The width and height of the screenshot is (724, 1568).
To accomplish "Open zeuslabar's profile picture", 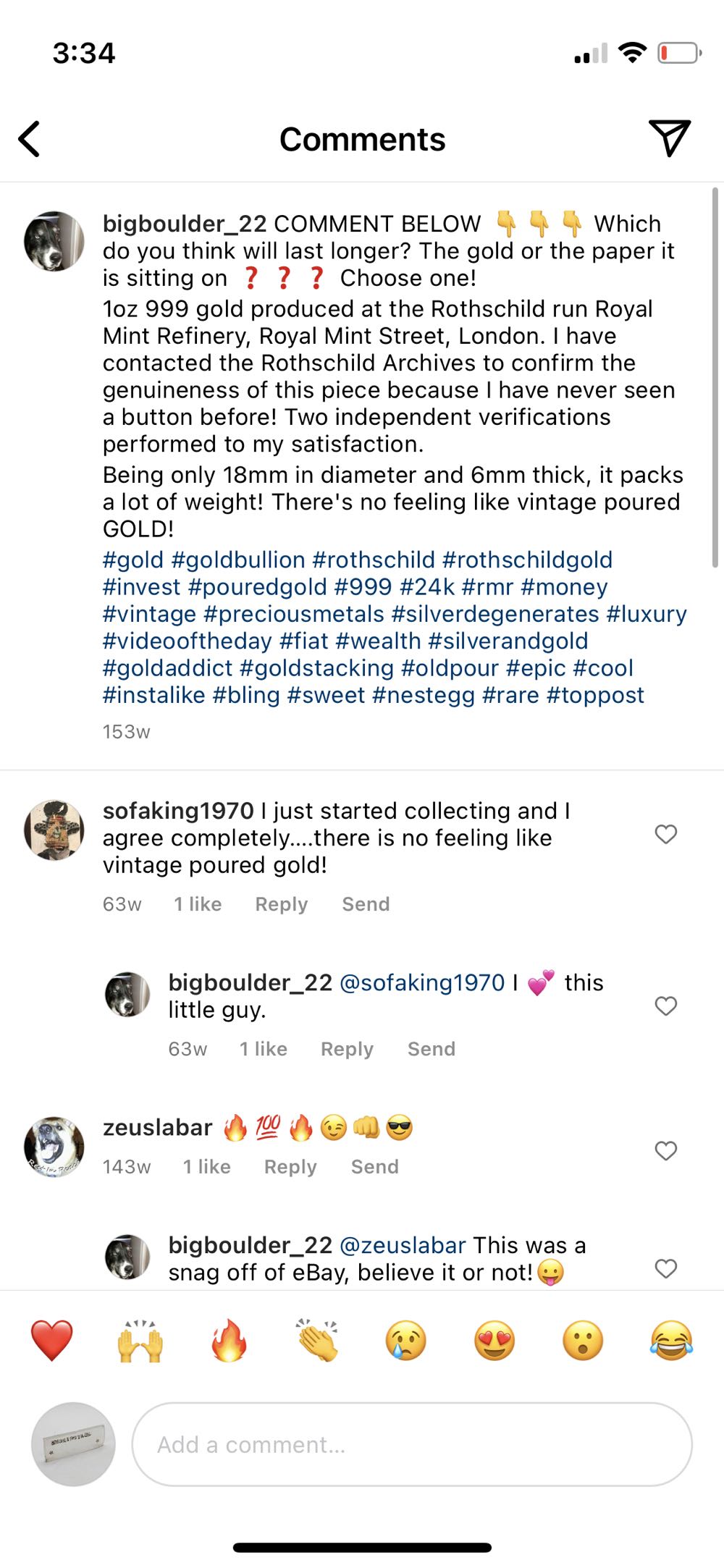I will coord(54,1147).
